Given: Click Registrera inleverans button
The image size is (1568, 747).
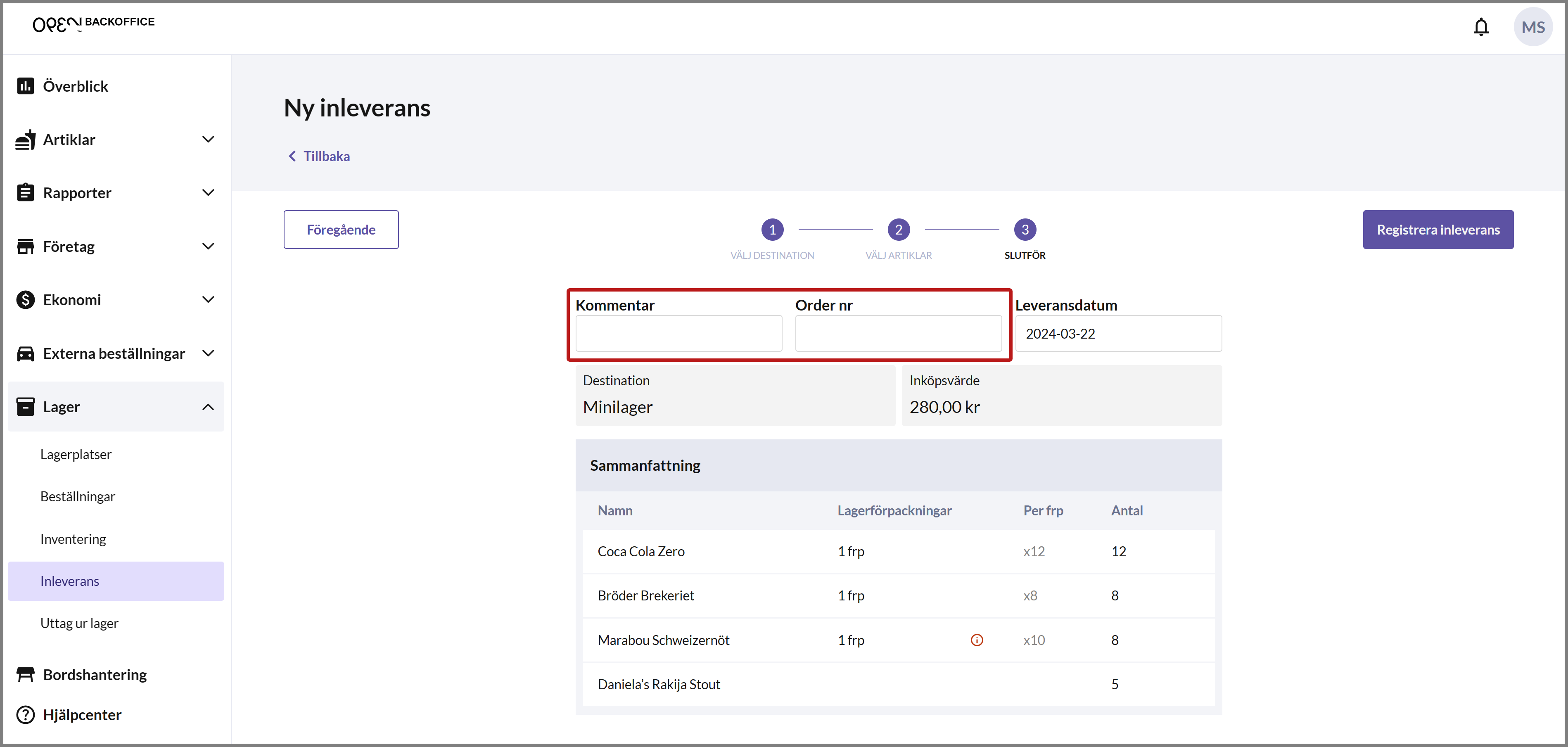Looking at the screenshot, I should tap(1438, 230).
